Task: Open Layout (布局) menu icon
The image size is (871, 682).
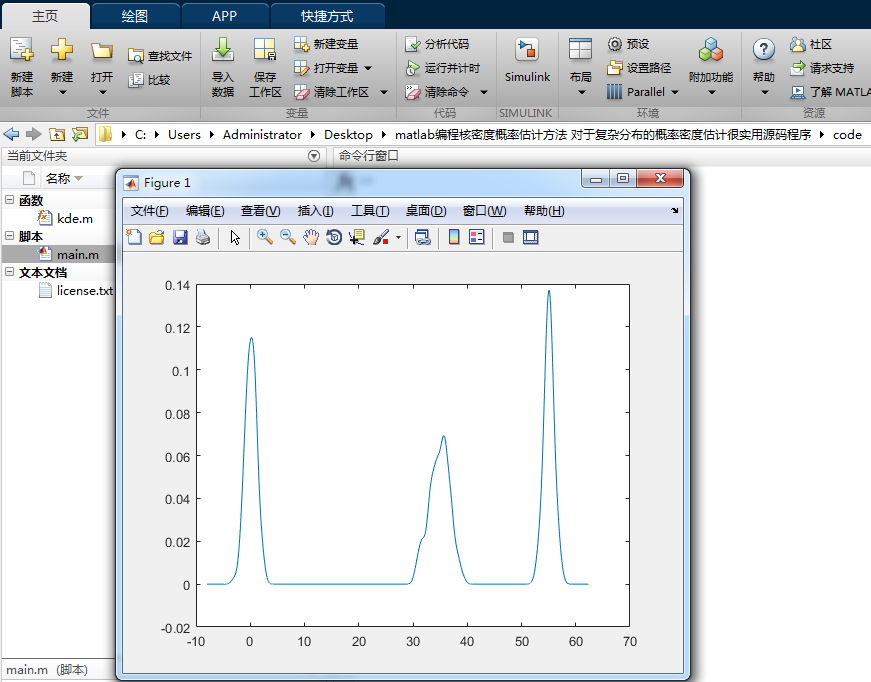Action: (580, 50)
